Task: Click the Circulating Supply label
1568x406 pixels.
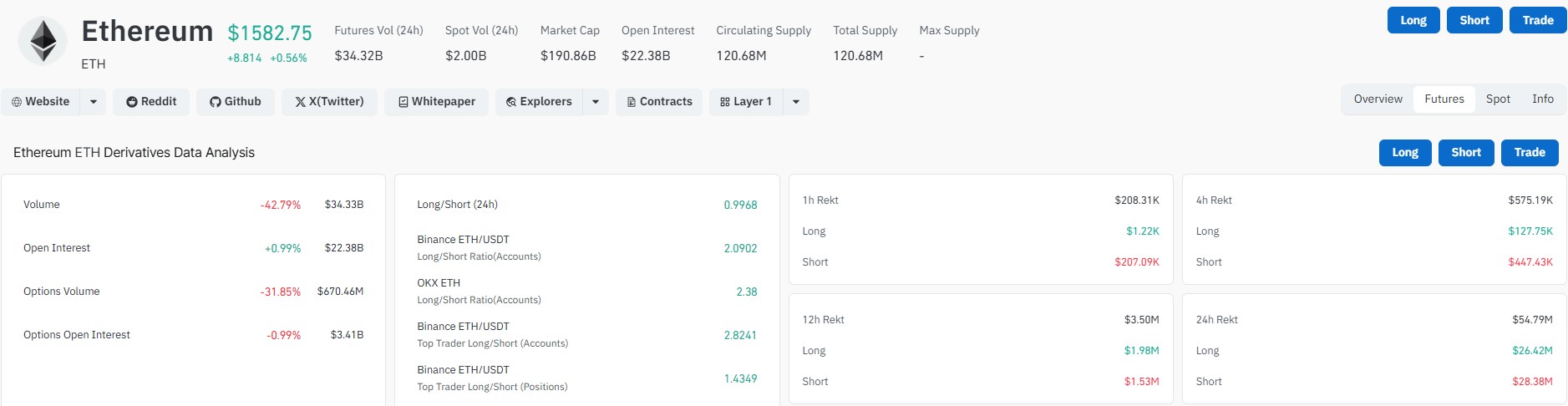Action: [764, 30]
